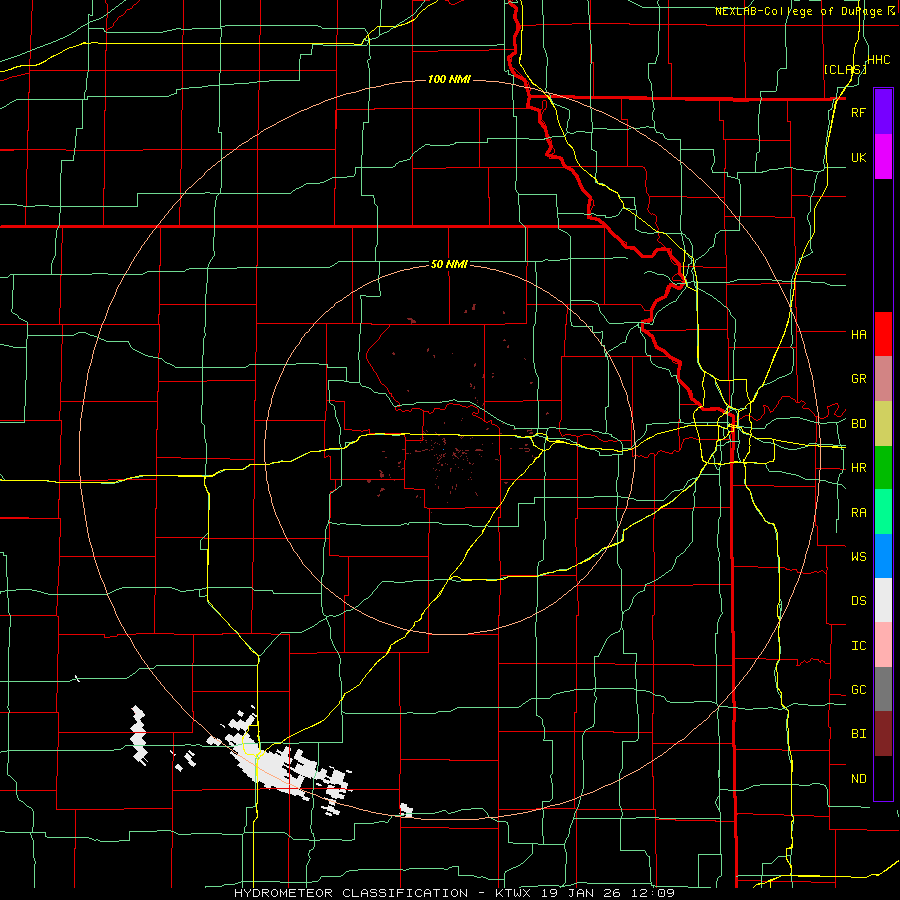Click the RF purple legend swatch
Screen dimensions: 900x900
click(x=883, y=112)
